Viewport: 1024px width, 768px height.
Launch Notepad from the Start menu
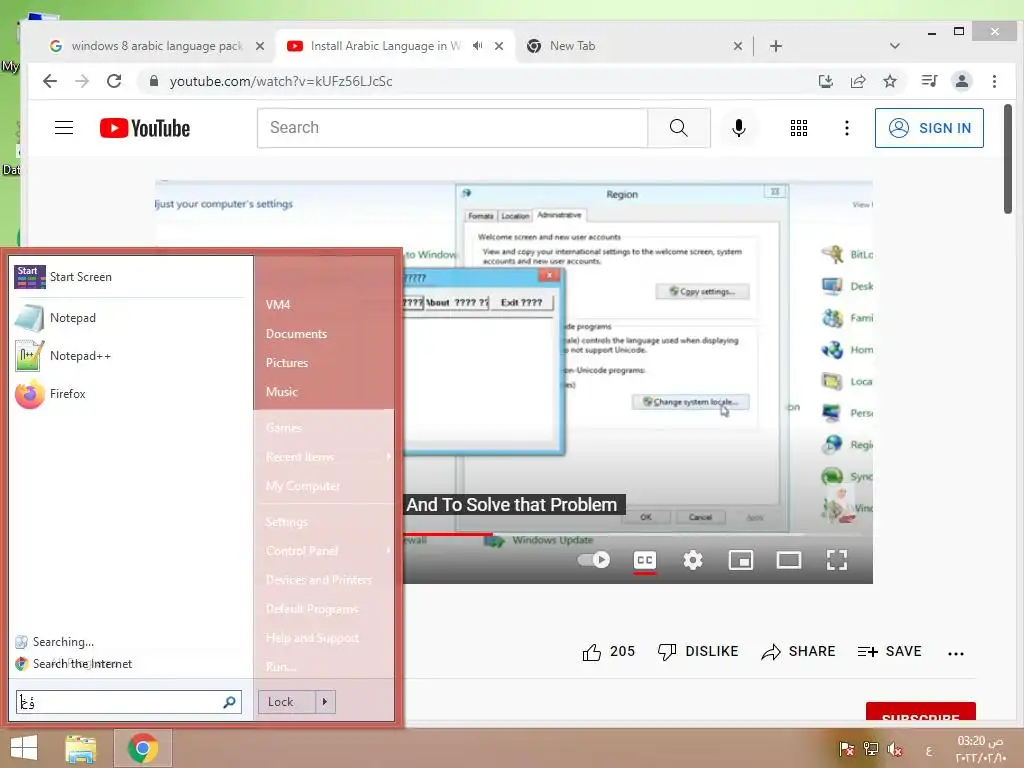[x=129, y=318]
